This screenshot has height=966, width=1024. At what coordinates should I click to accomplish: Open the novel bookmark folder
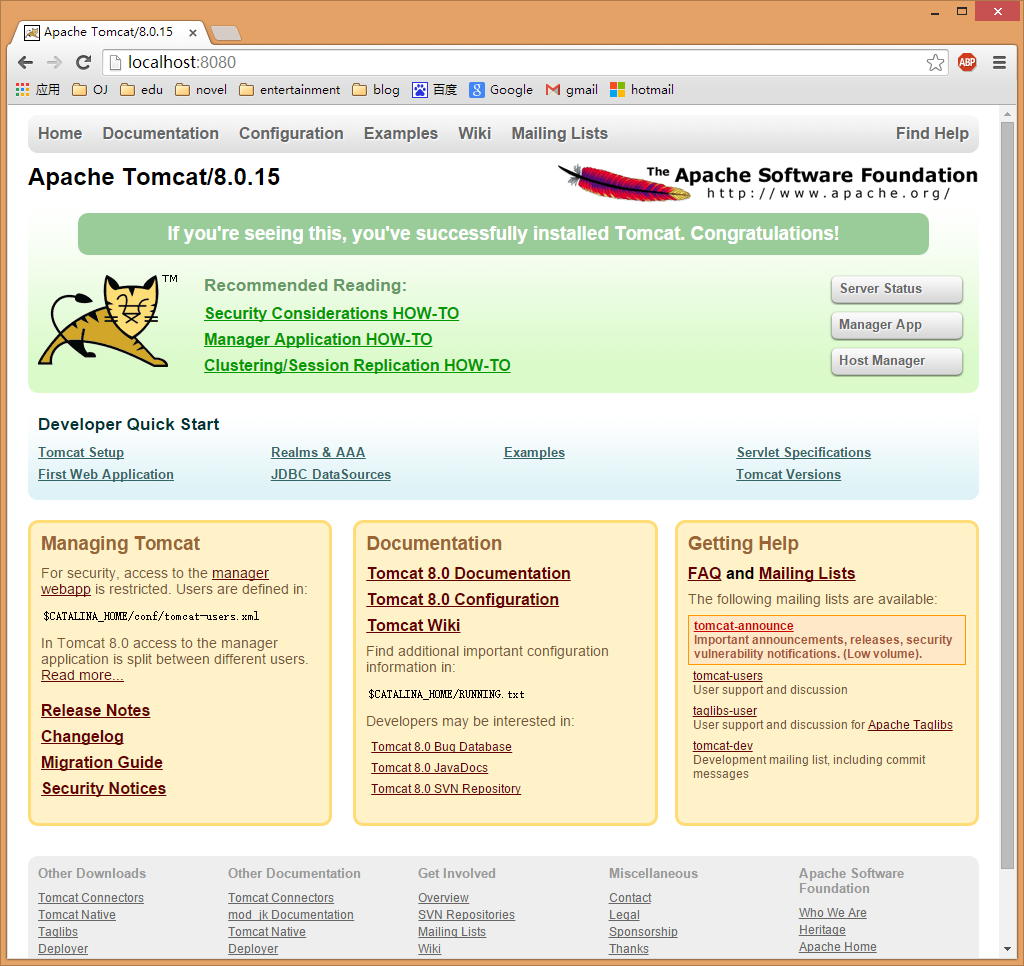coord(200,89)
